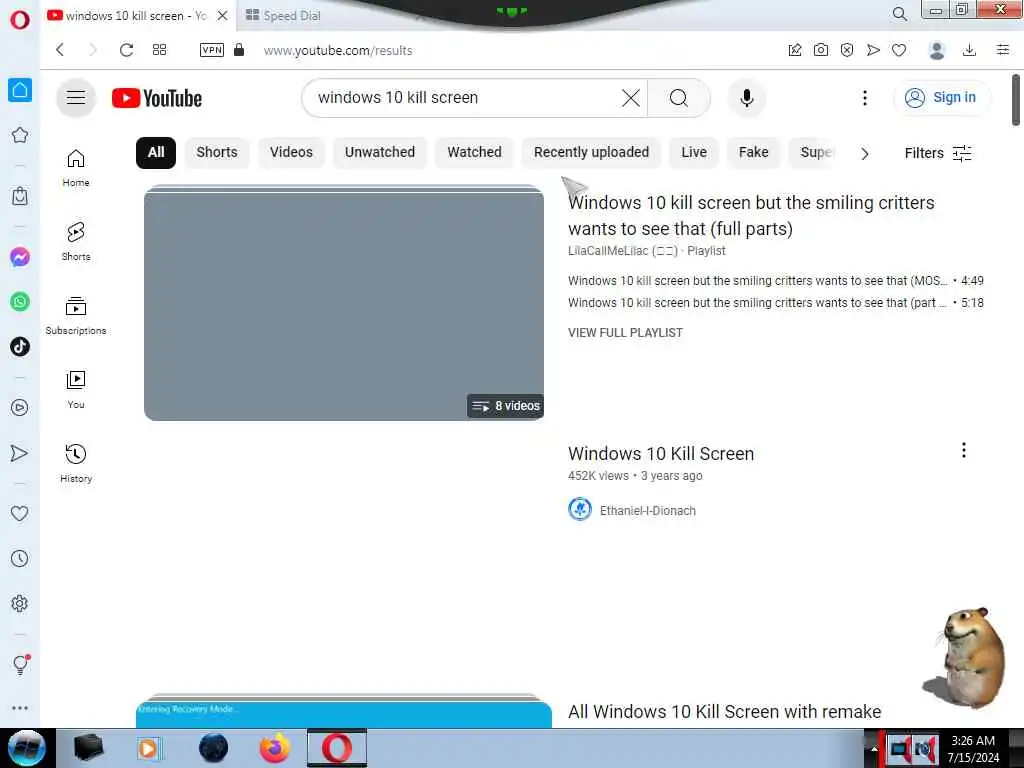Viewport: 1024px width, 768px height.
Task: Open History in left guide
Action: [76, 464]
